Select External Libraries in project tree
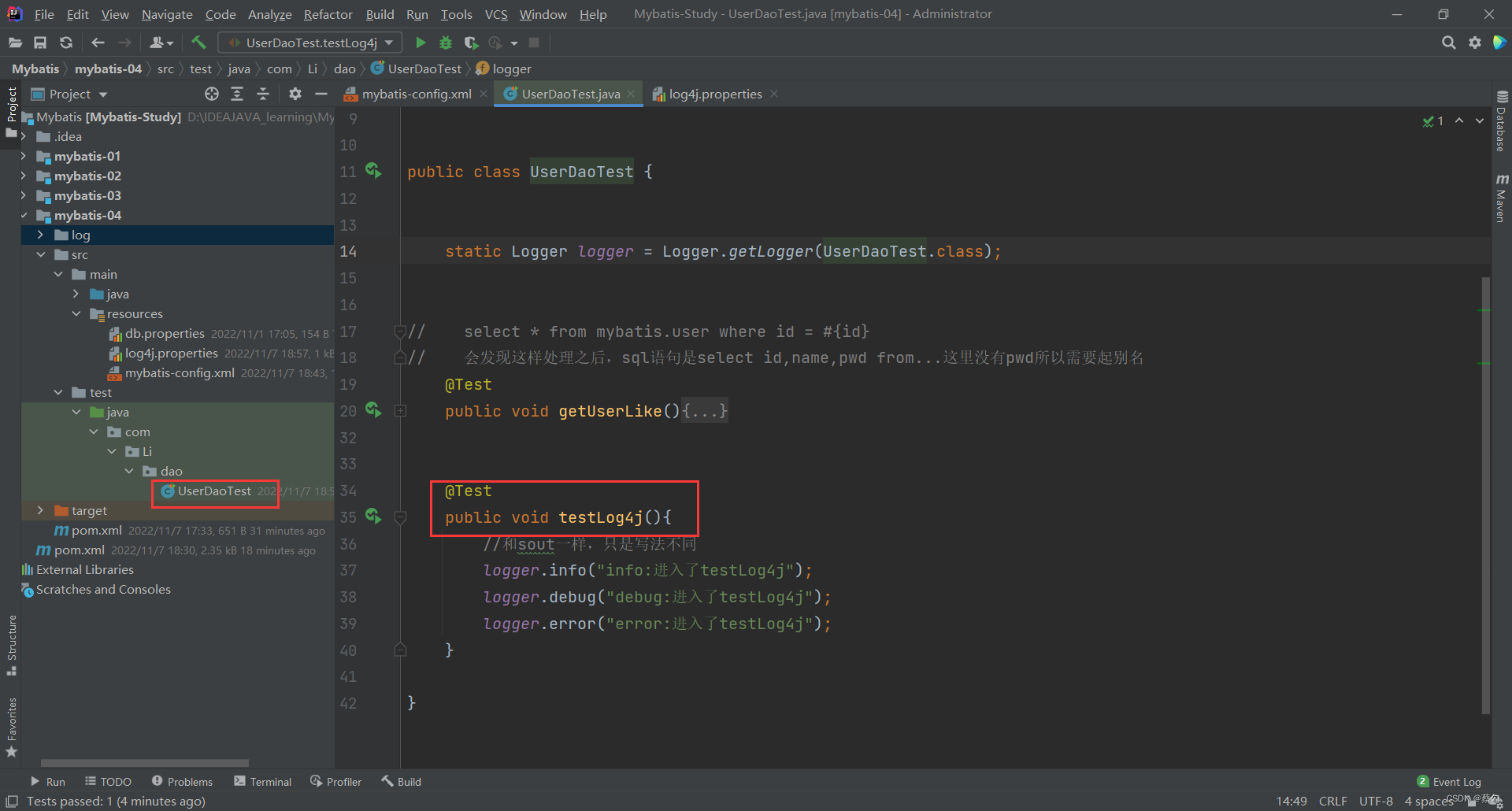This screenshot has height=811, width=1512. pyautogui.click(x=84, y=569)
